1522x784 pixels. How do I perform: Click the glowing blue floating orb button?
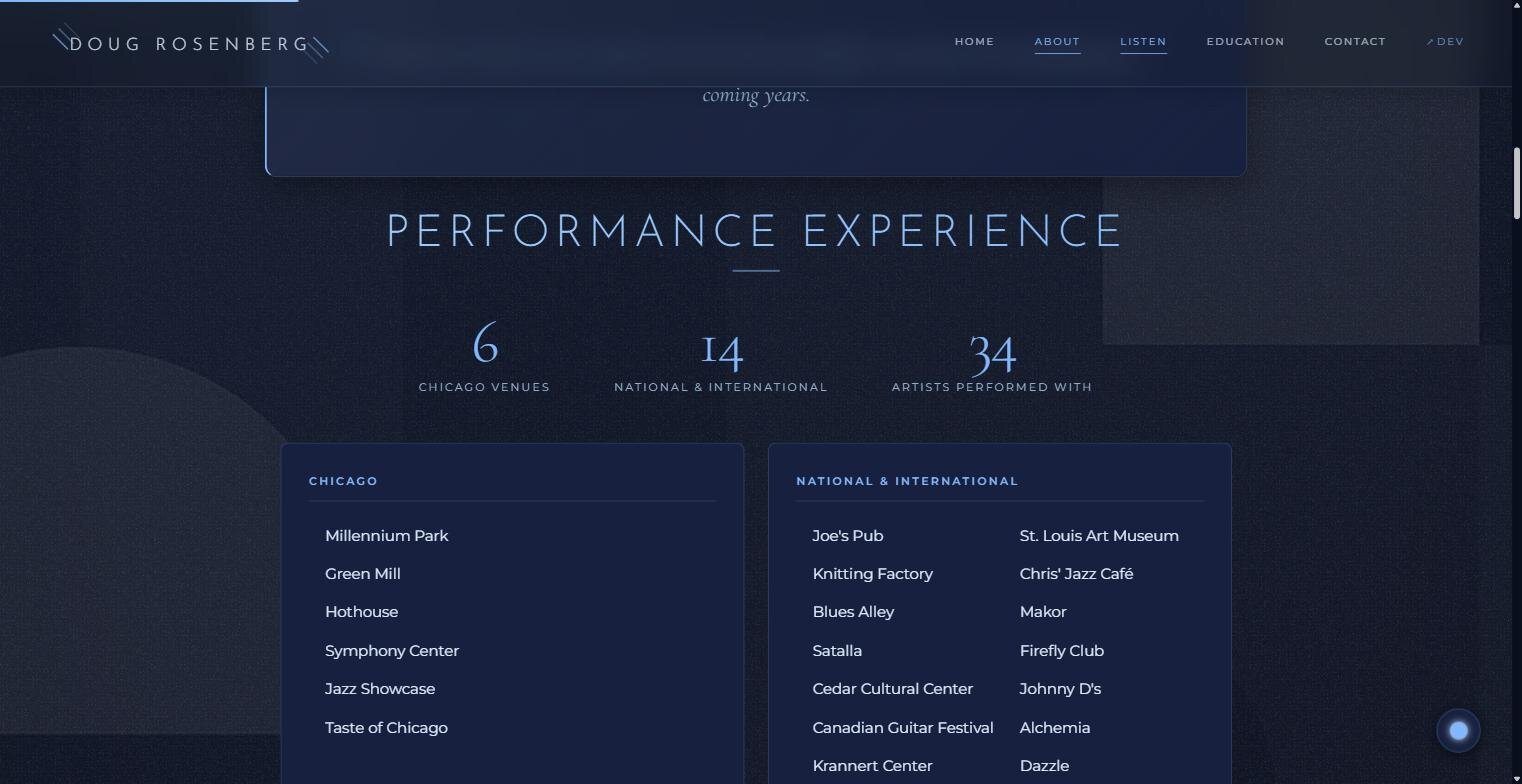coord(1458,731)
